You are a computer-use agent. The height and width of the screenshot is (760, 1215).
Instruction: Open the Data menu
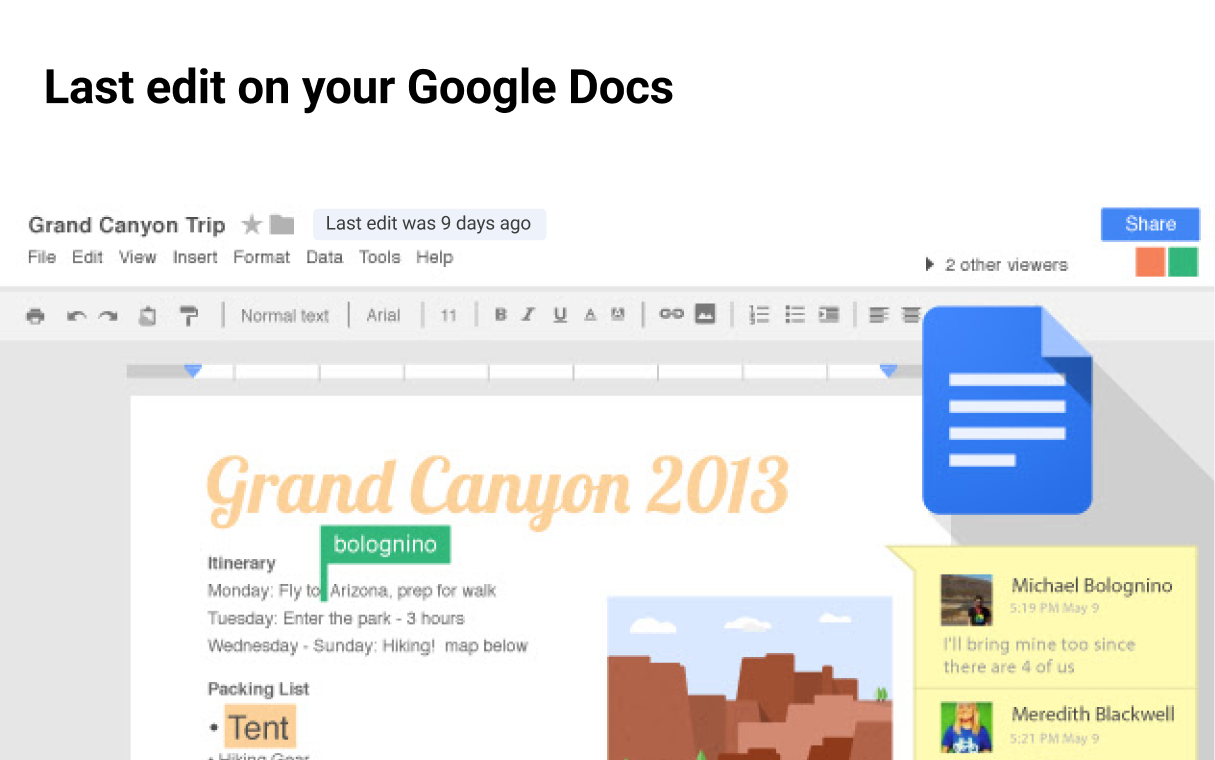[325, 257]
